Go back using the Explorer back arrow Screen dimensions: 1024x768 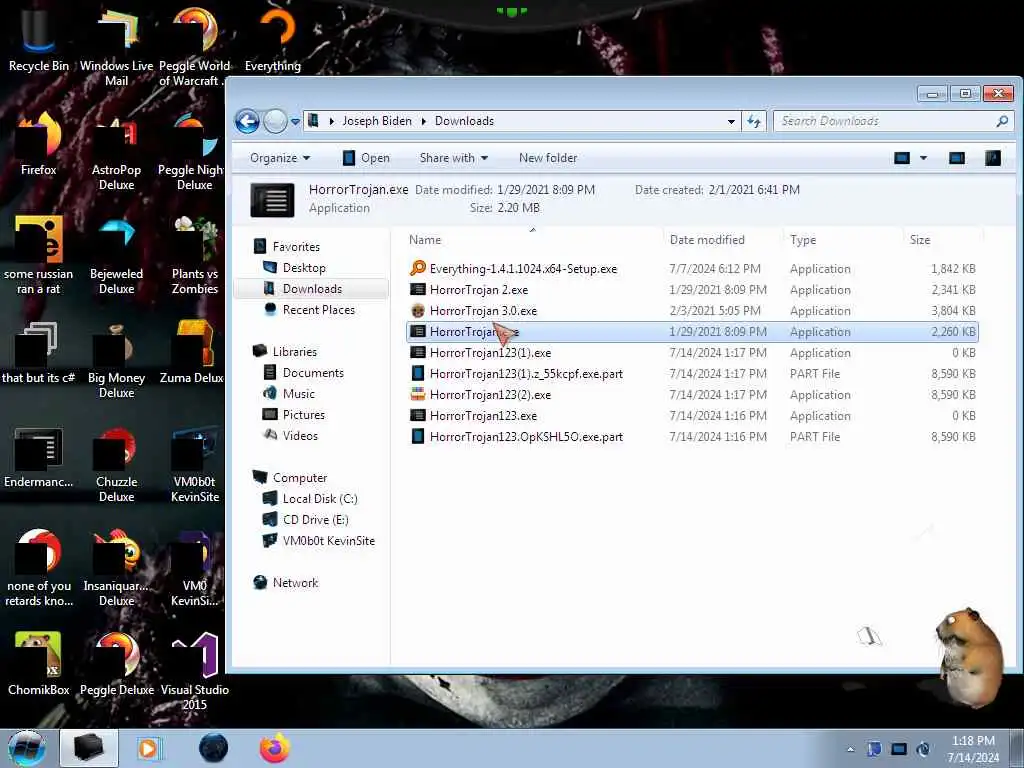point(248,121)
